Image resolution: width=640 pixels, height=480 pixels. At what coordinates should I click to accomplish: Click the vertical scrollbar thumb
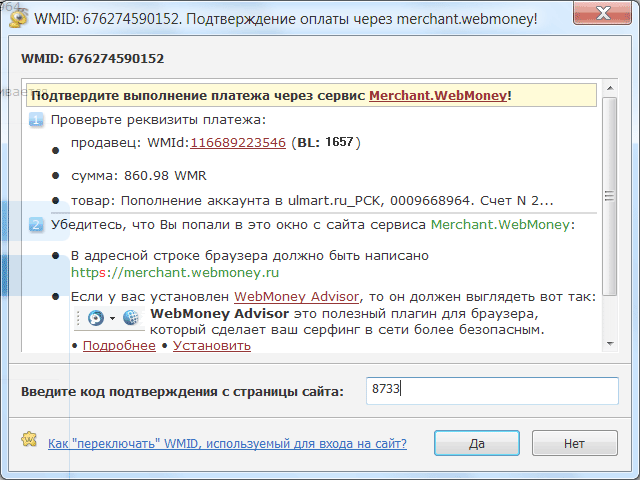tap(610, 196)
